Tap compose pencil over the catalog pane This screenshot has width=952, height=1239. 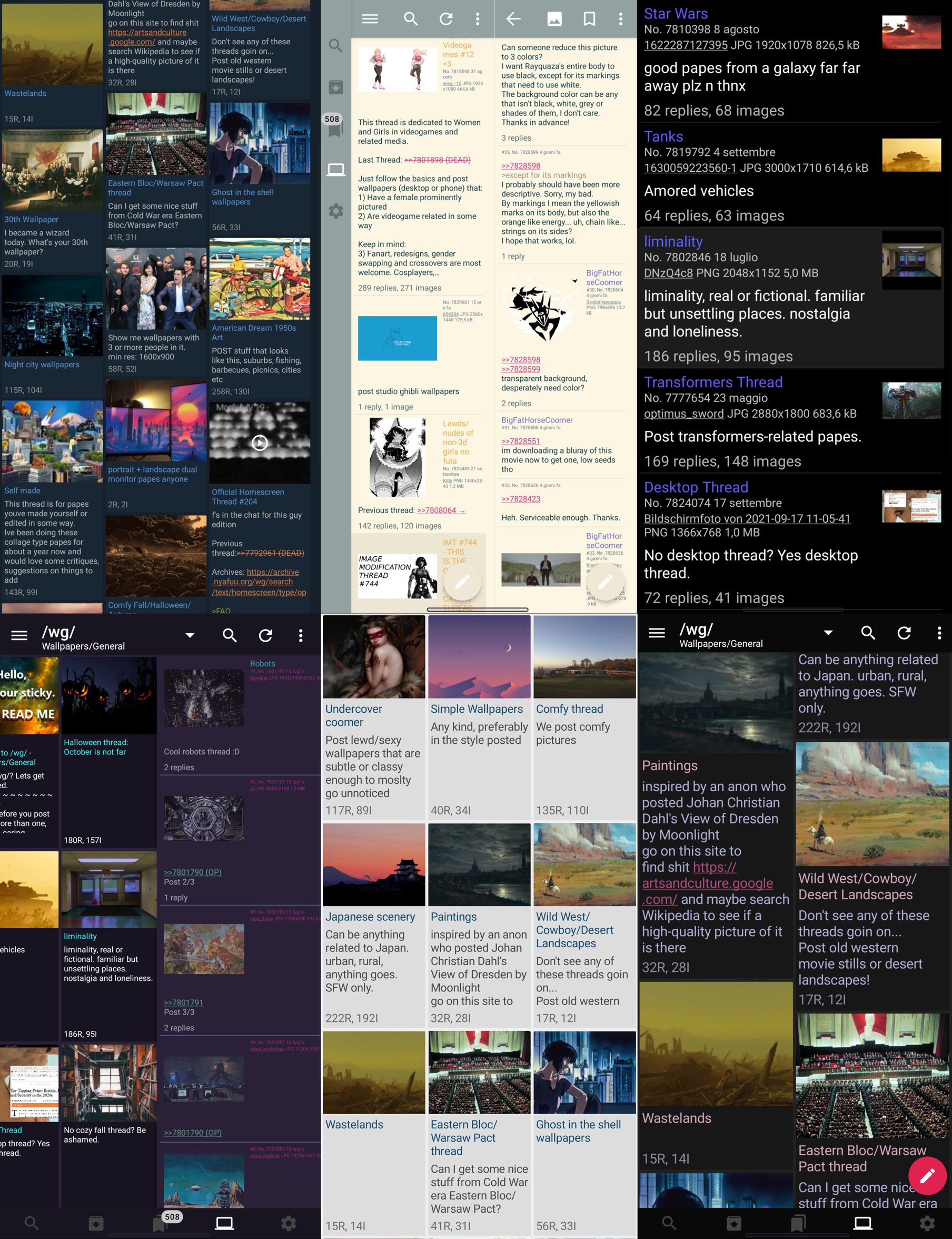click(462, 582)
